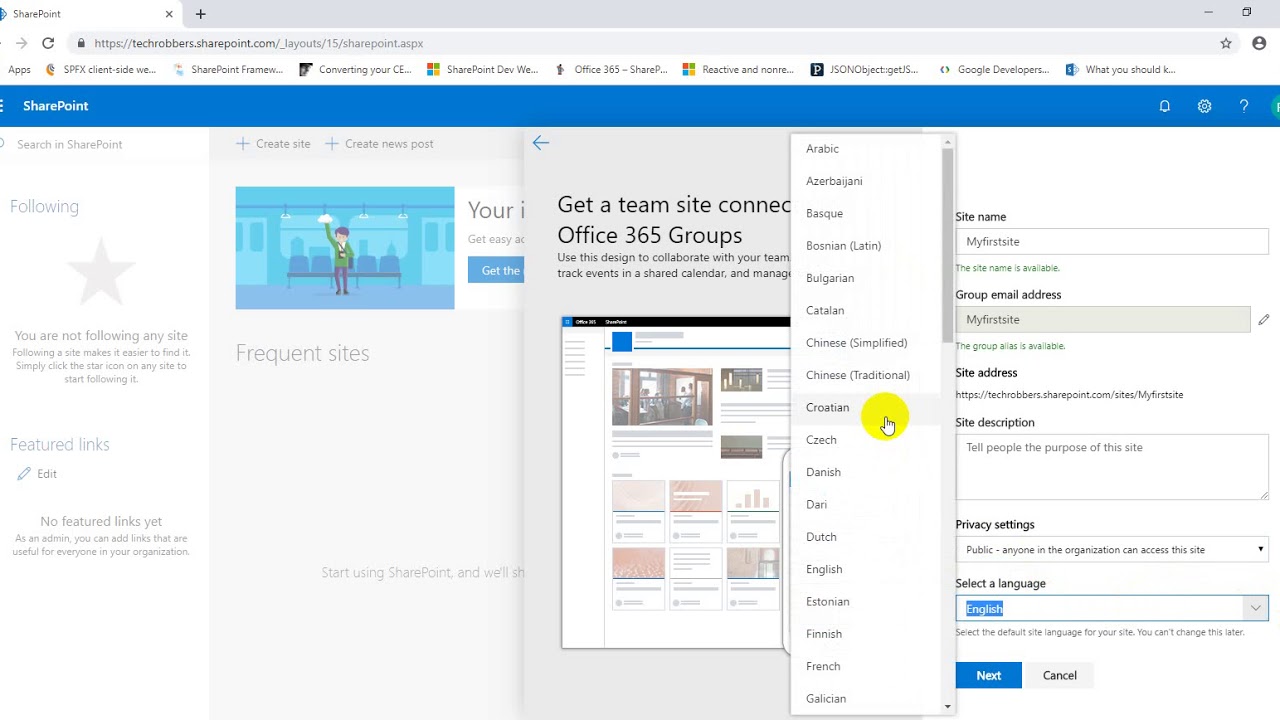1280x720 pixels.
Task: Click the browser address bar URL
Action: 259,43
